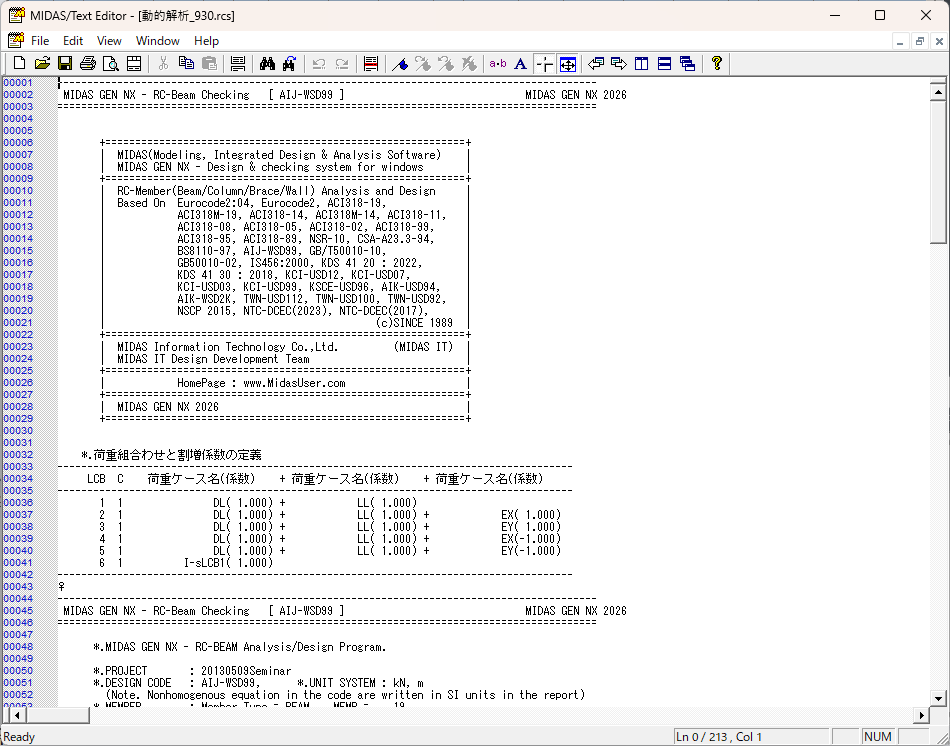The height and width of the screenshot is (746, 950).
Task: Toggle the four-arrow move toolbar button
Action: click(x=568, y=64)
